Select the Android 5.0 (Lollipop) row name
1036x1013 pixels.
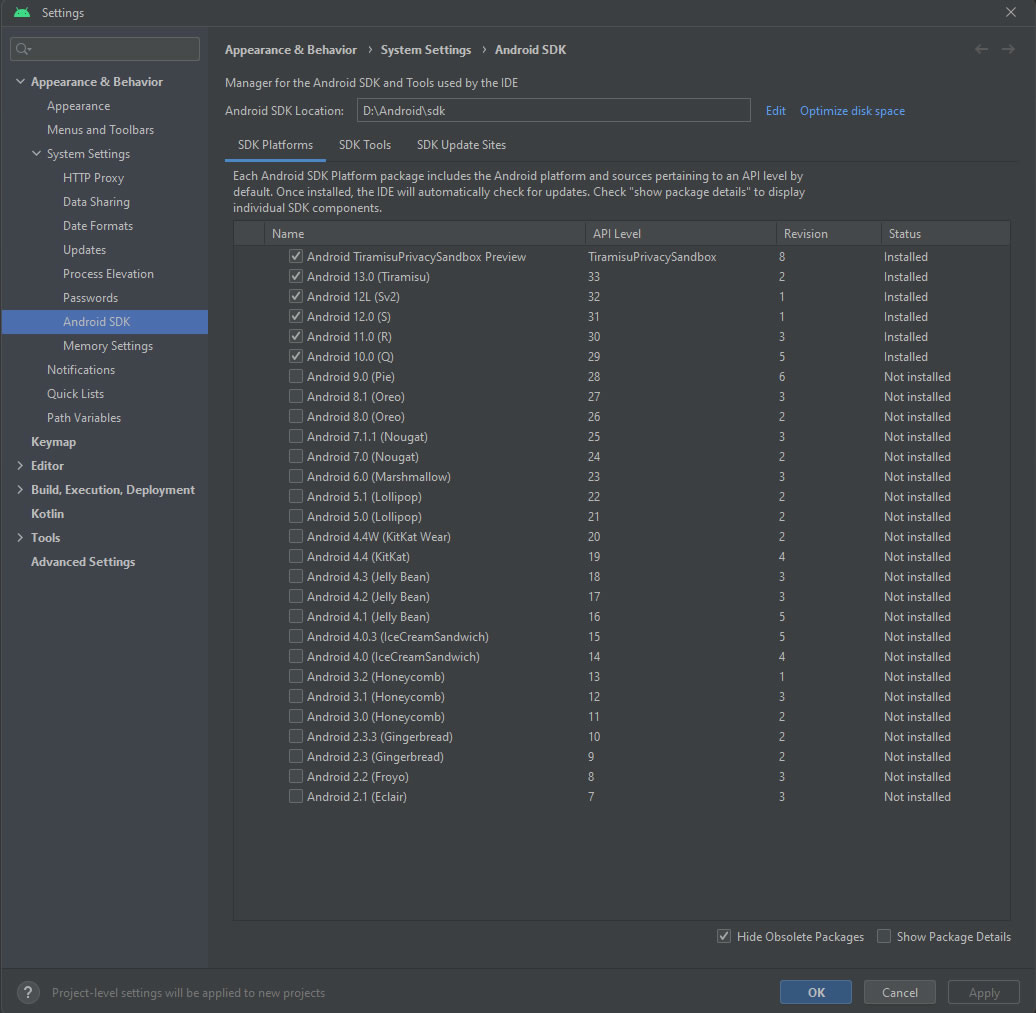[364, 517]
